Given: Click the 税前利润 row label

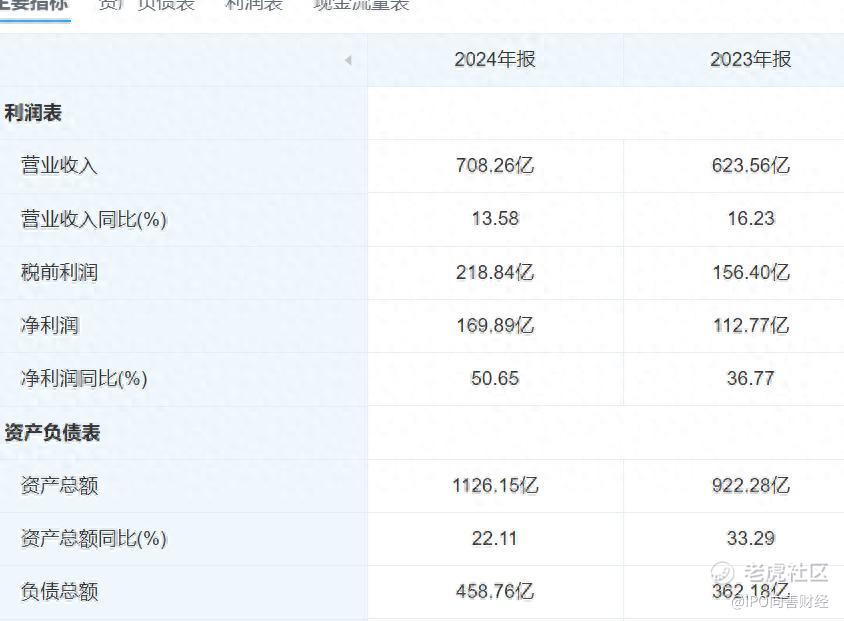Looking at the screenshot, I should tap(59, 272).
